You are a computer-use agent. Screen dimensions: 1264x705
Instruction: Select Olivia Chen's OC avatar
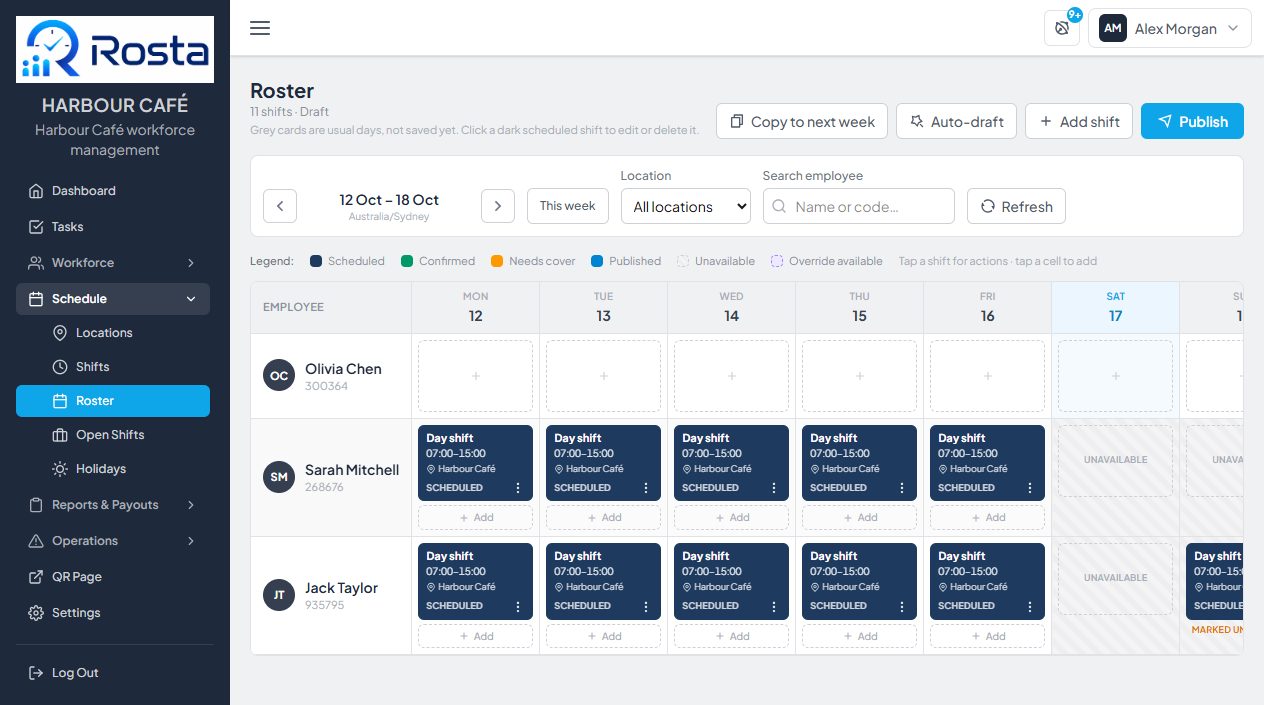(279, 376)
